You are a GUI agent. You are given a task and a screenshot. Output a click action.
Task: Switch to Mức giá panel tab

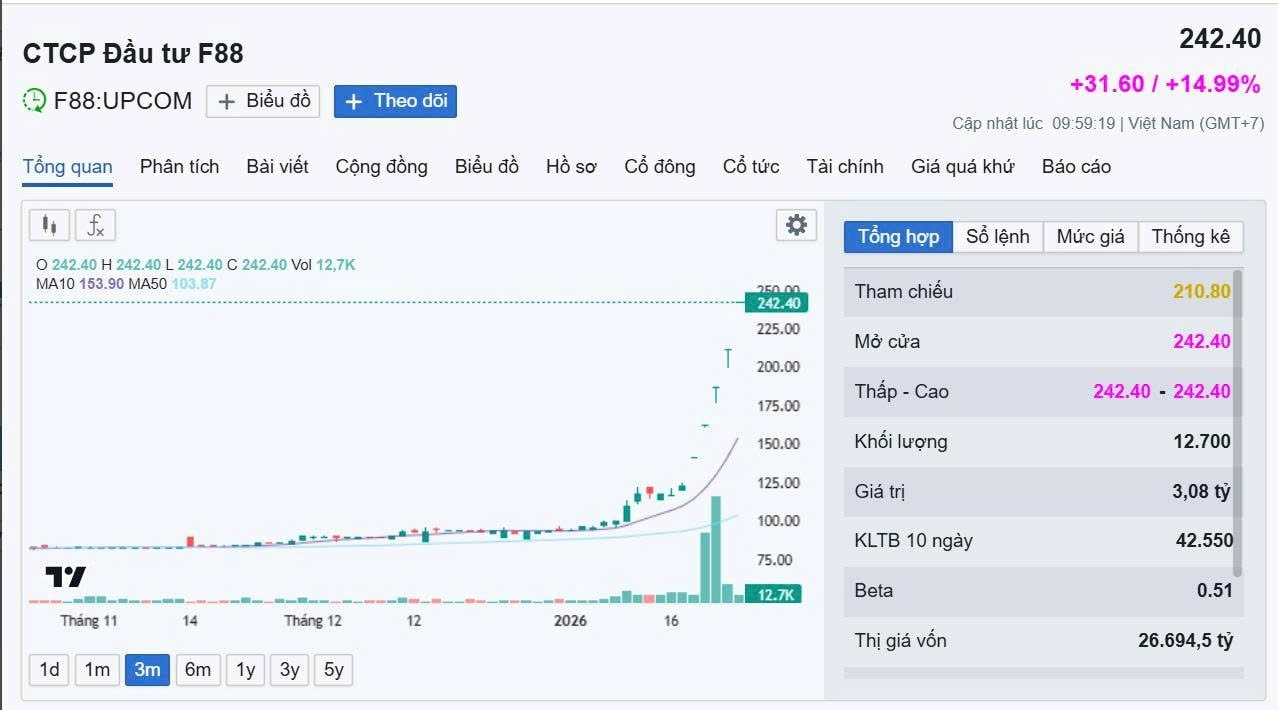tap(1091, 237)
